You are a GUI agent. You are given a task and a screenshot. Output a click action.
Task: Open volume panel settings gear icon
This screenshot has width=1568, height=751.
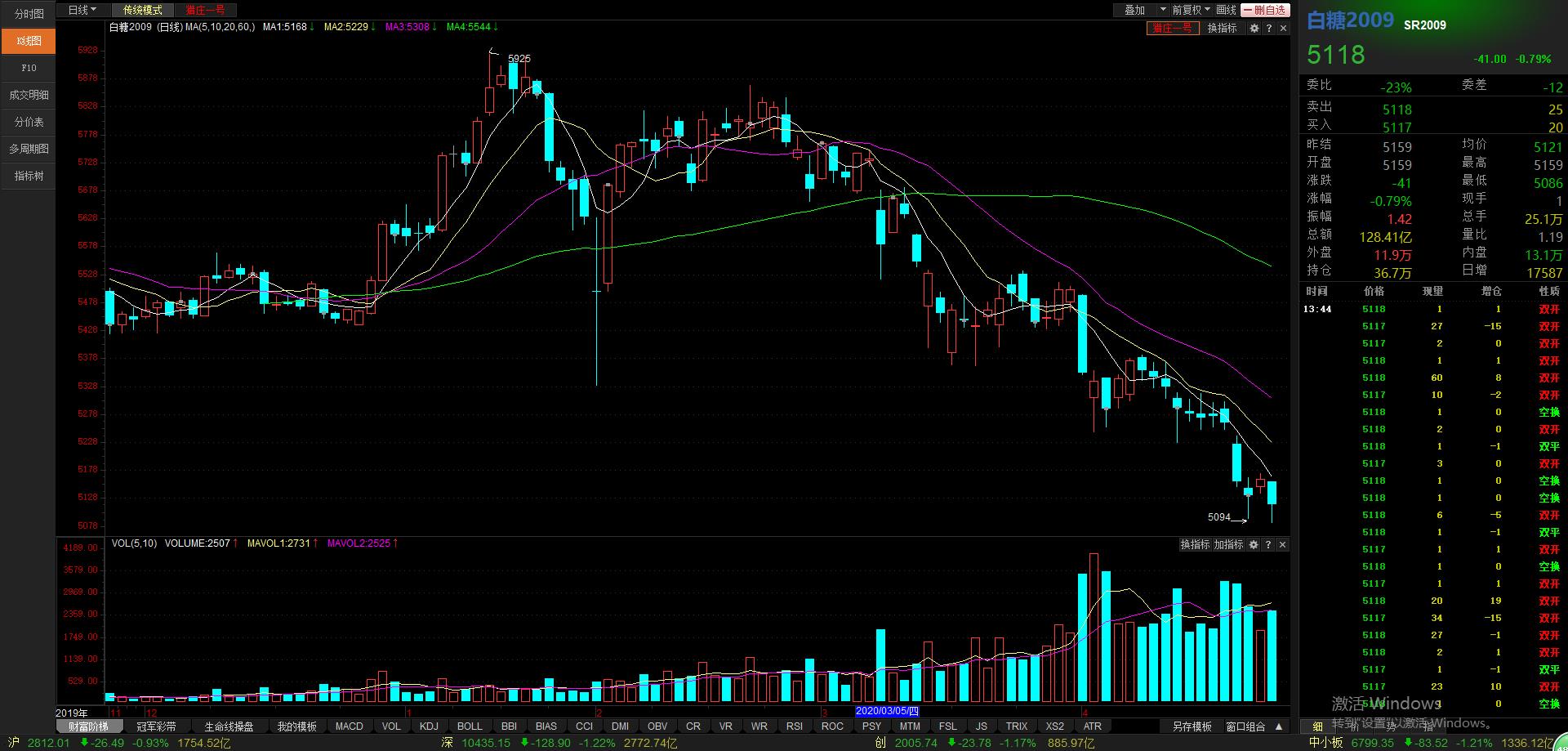point(1254,544)
